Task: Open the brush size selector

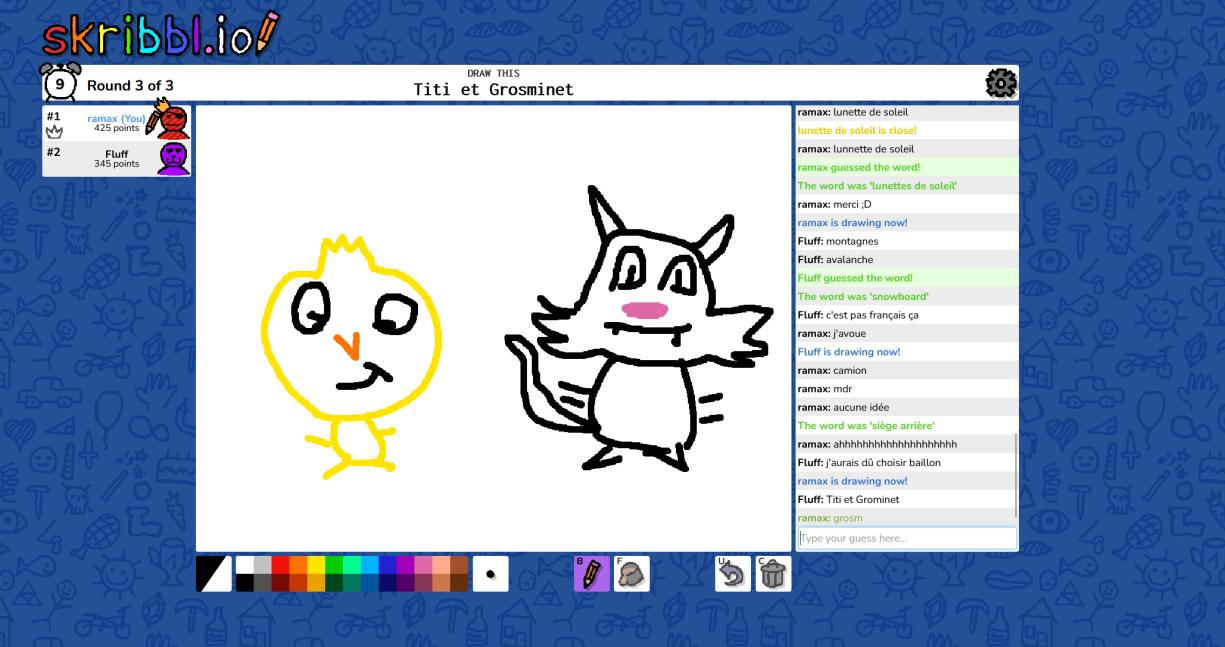Action: click(x=490, y=574)
